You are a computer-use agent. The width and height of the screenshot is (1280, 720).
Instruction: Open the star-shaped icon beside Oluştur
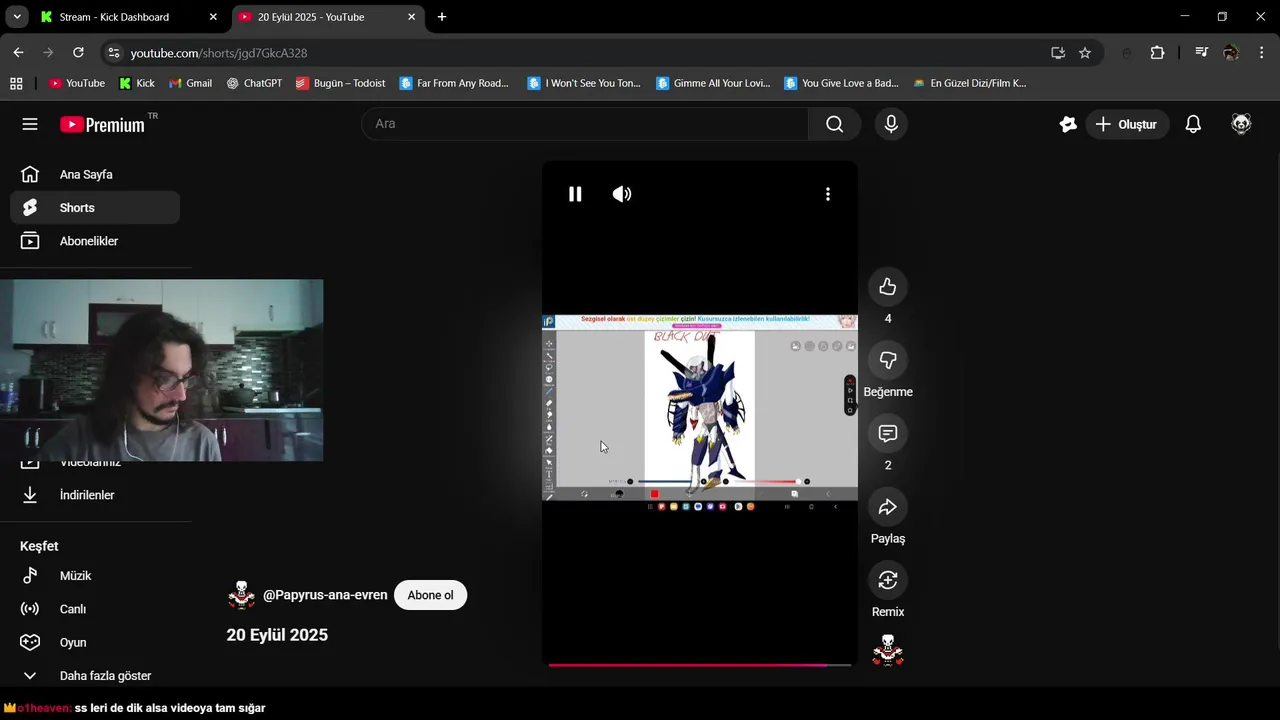[x=1068, y=124]
